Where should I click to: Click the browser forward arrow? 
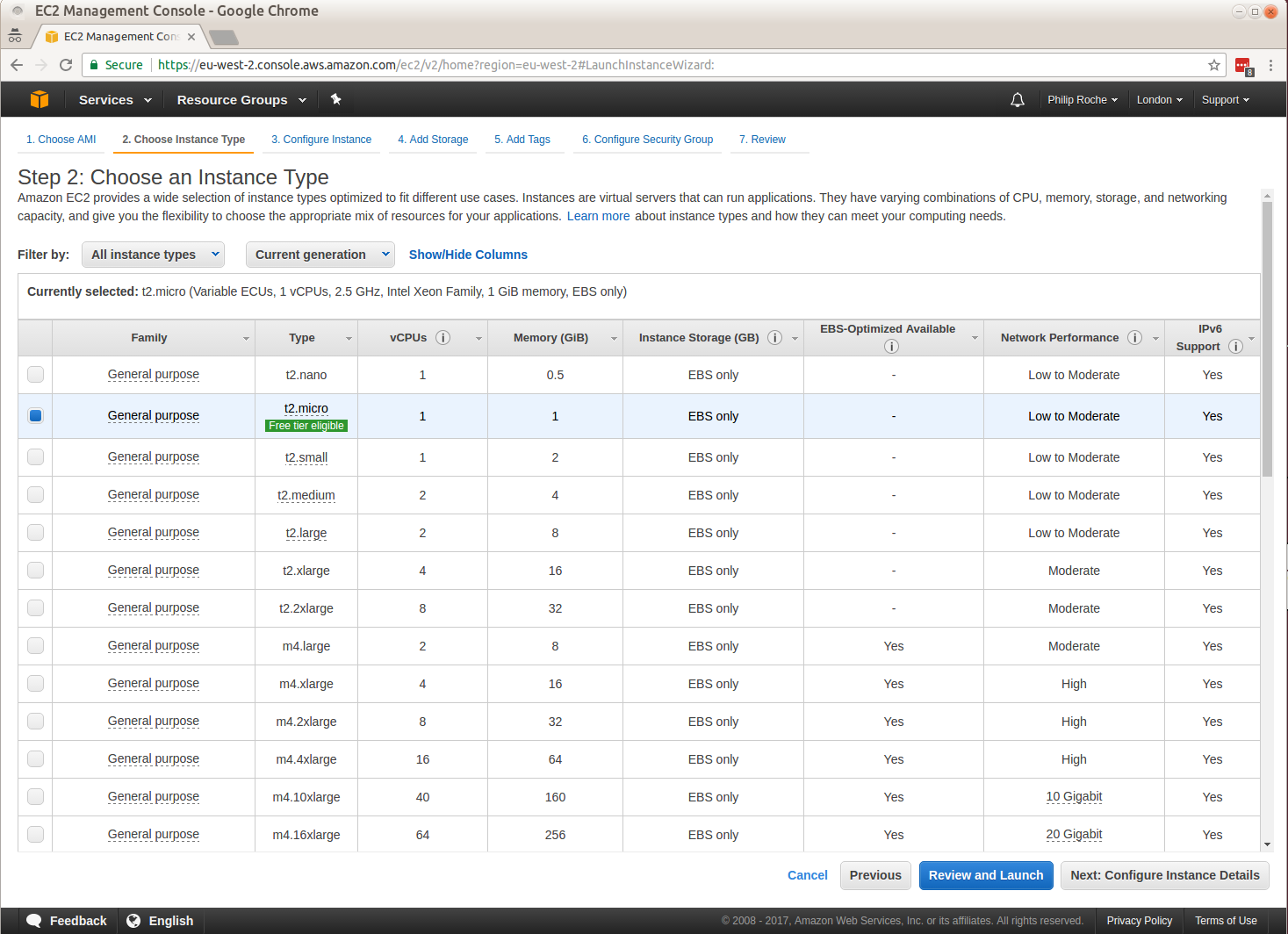pos(41,65)
